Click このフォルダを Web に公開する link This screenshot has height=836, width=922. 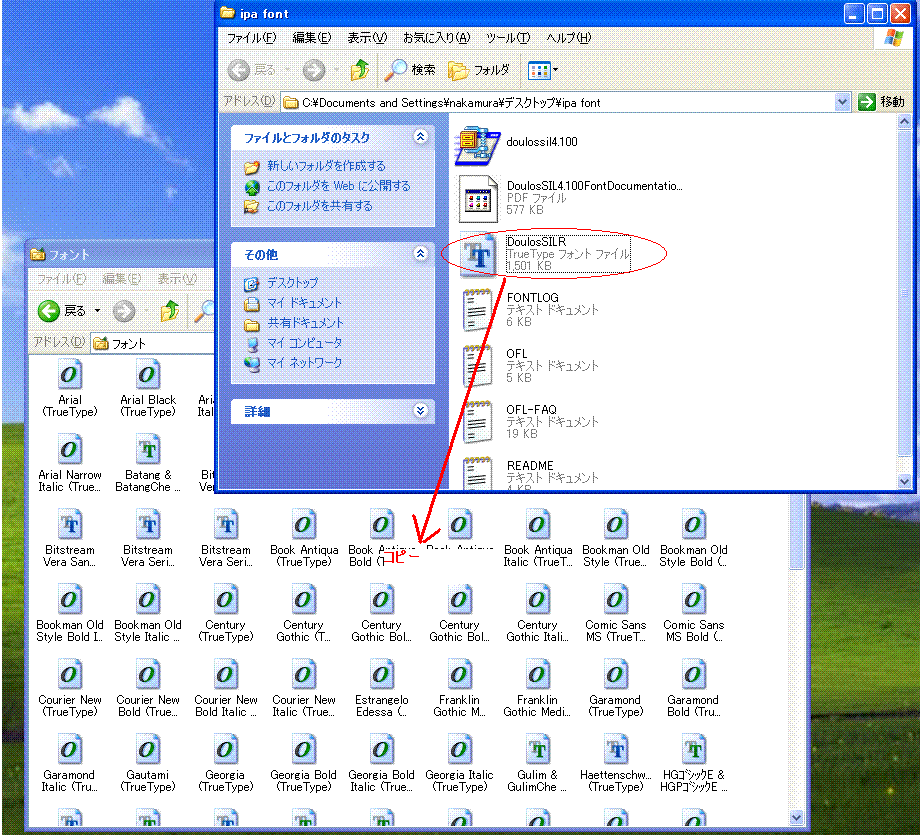338,186
